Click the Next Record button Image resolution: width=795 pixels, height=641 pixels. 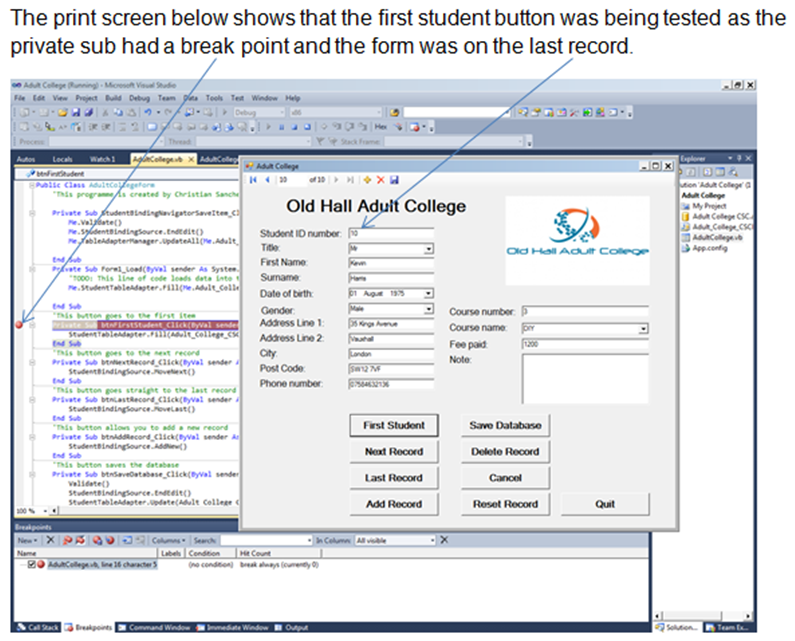(394, 452)
